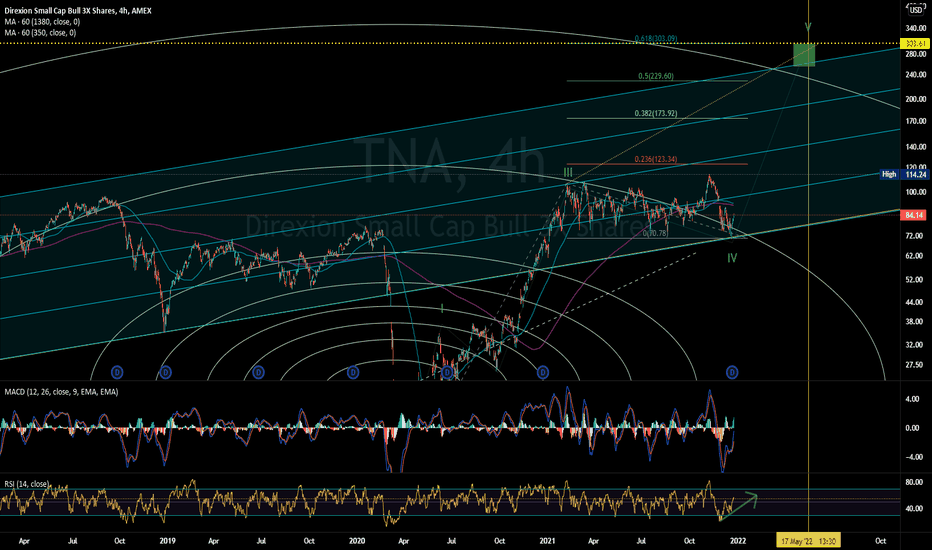Click the dividend marker above the 2022 label
This screenshot has height=550, width=932.
pos(732,373)
